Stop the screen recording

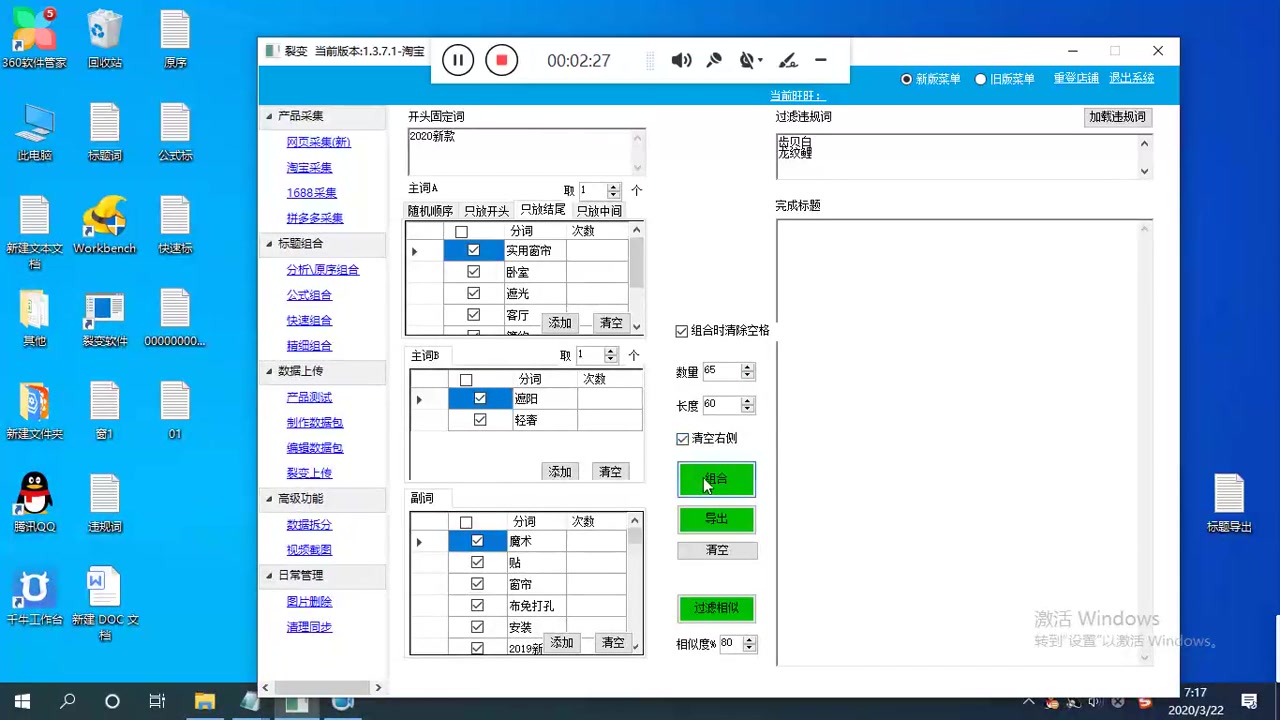502,60
